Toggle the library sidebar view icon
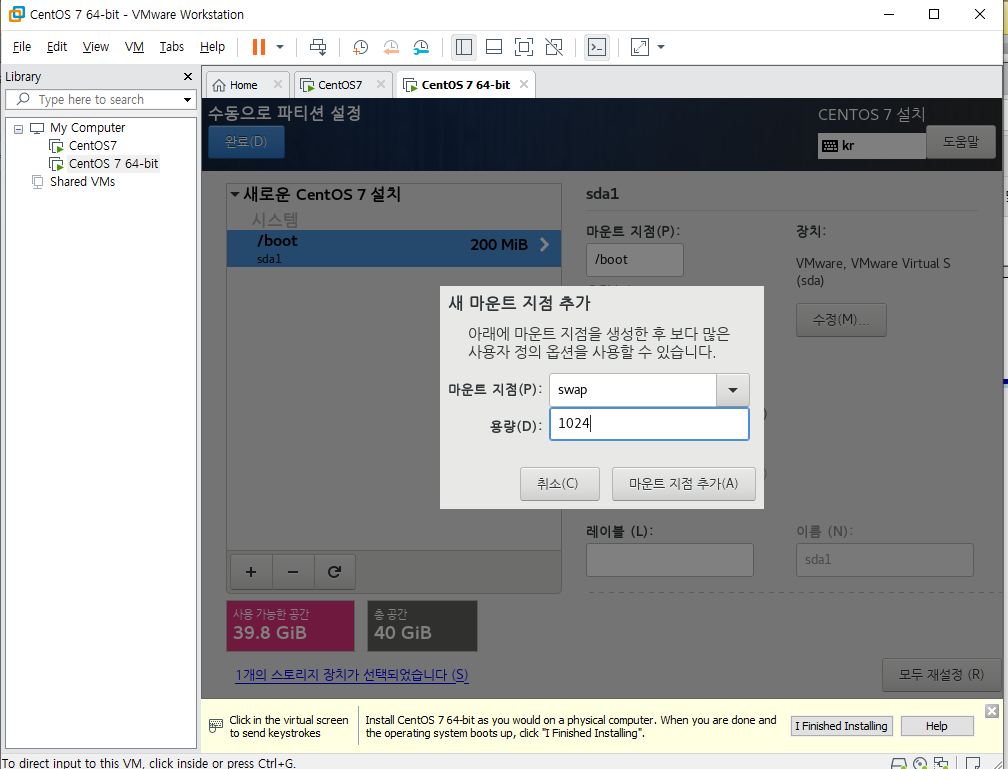1008x769 pixels. (x=464, y=47)
